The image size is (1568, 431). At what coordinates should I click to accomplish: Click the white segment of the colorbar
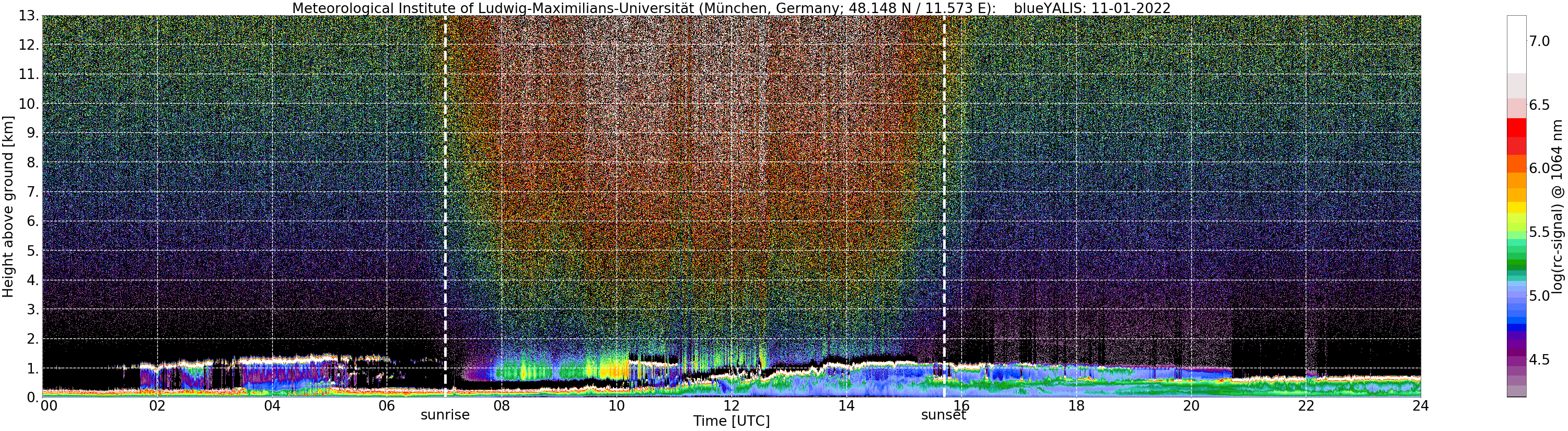1516,44
